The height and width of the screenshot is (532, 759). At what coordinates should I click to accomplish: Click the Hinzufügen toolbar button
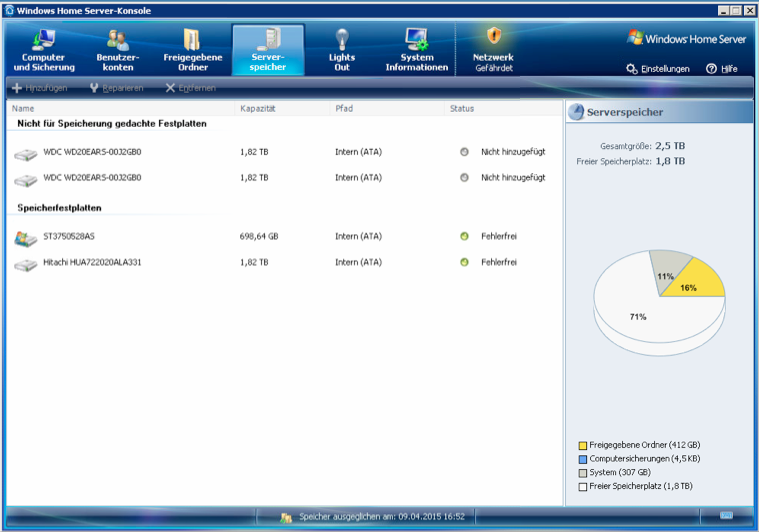(x=40, y=88)
